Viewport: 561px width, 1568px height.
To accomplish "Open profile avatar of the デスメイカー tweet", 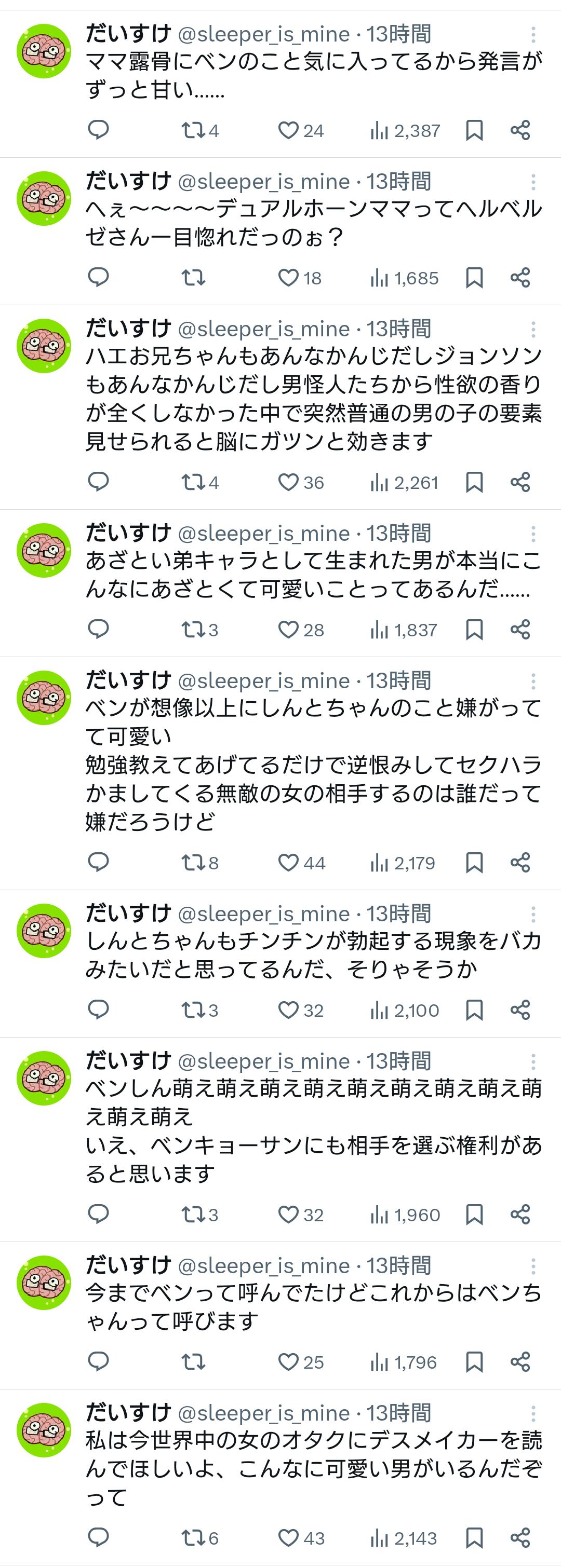I will (x=44, y=1430).
